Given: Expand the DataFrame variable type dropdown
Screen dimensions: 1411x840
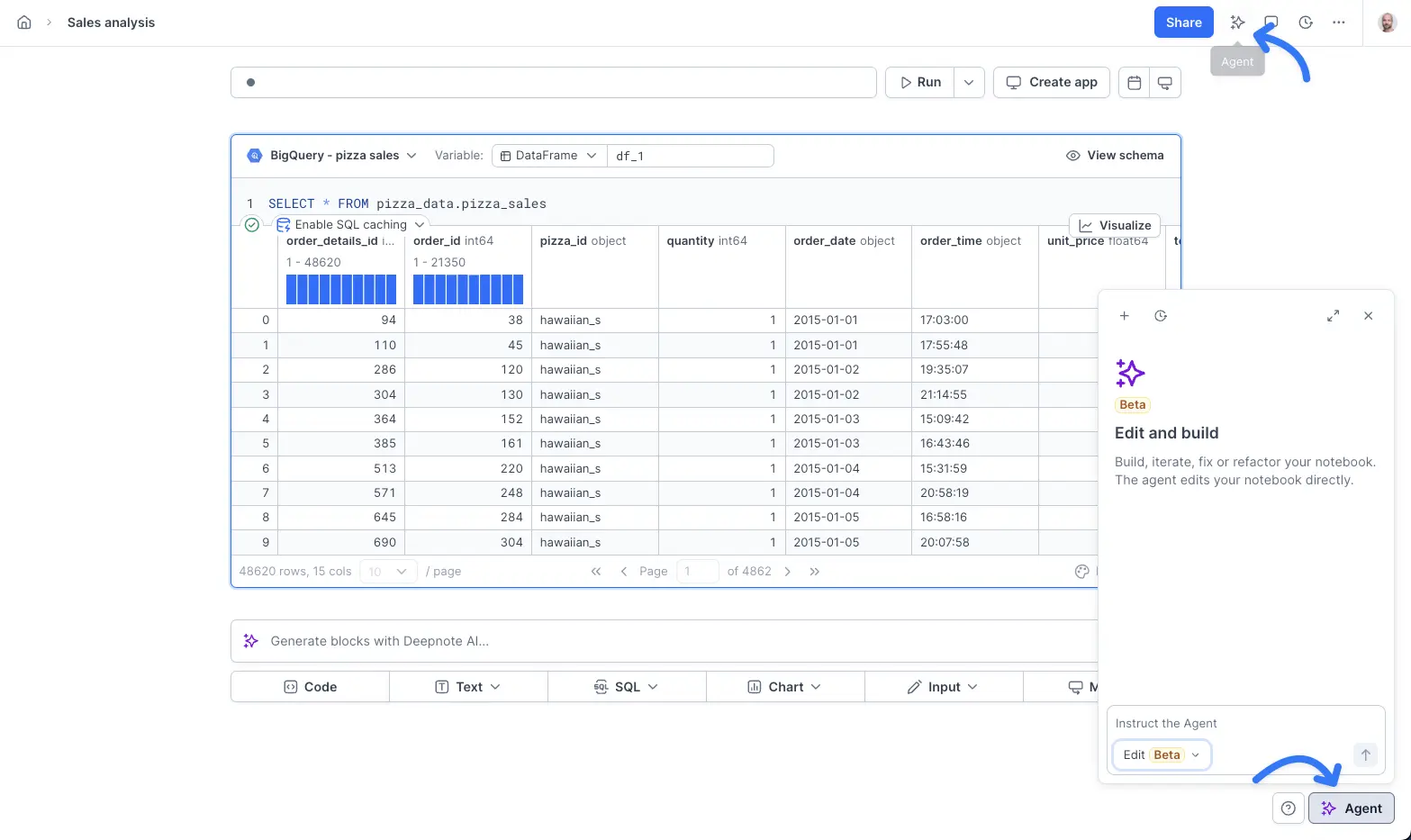Looking at the screenshot, I should point(548,156).
